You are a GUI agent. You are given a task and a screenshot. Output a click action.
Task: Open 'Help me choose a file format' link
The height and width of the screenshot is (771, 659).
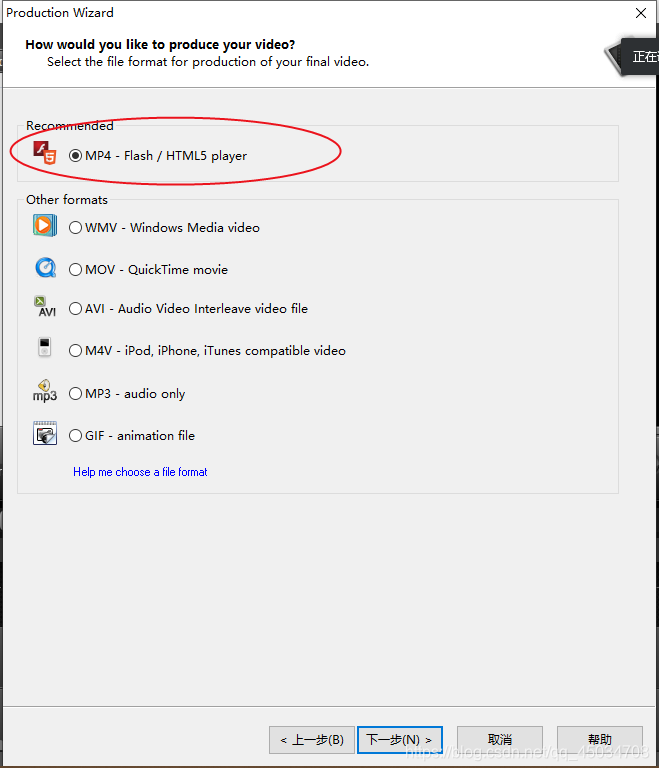pyautogui.click(x=140, y=472)
